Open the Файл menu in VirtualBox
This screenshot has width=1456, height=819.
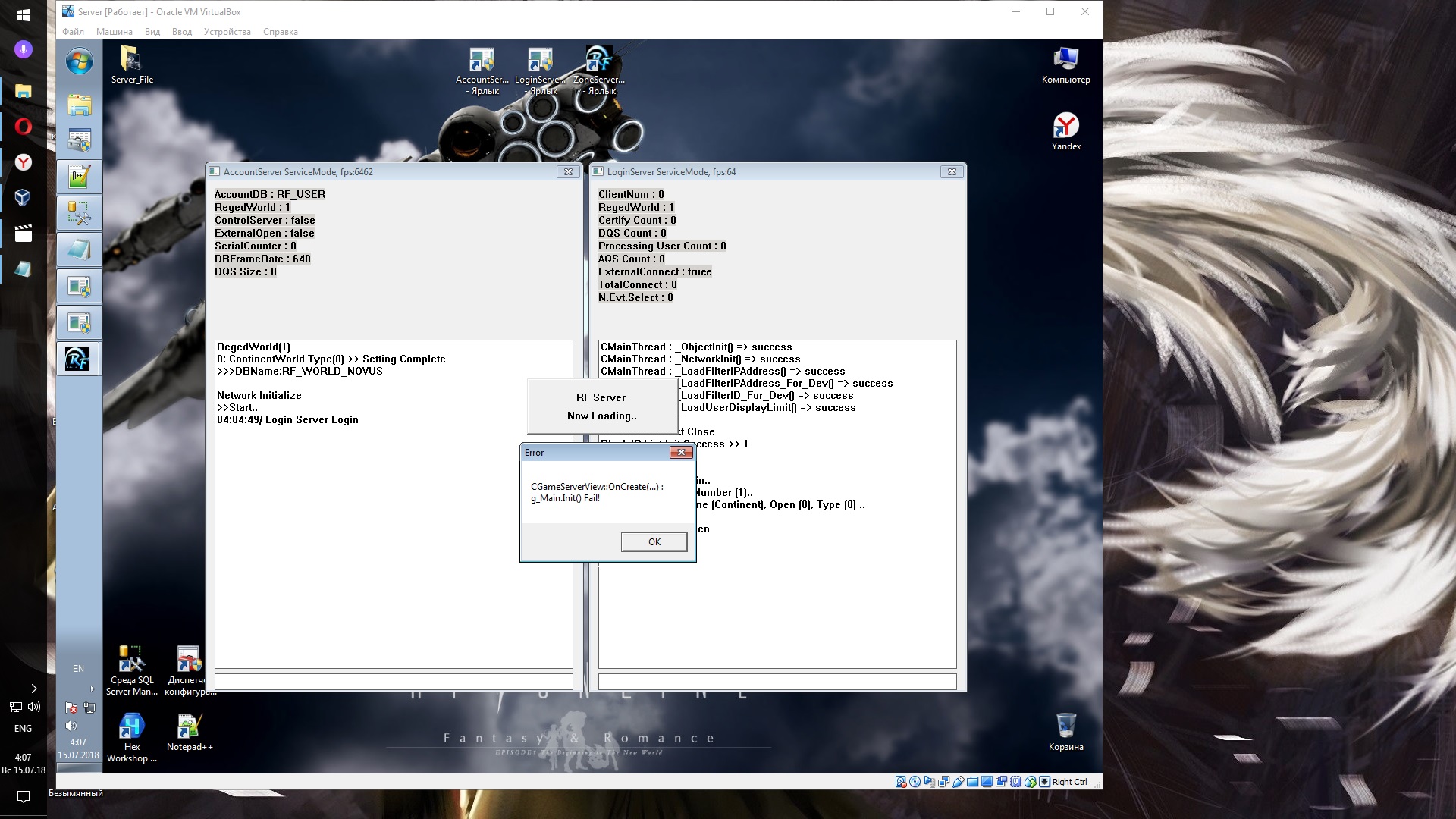tap(74, 32)
